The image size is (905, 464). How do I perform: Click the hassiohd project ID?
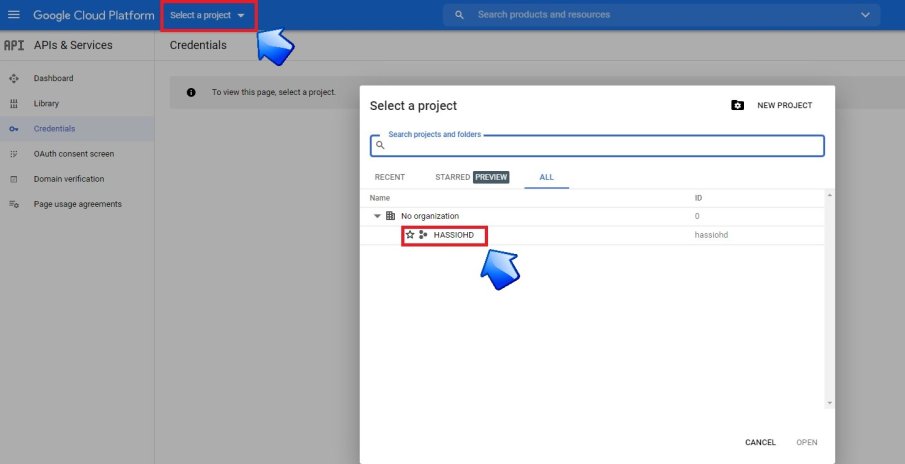(711, 235)
